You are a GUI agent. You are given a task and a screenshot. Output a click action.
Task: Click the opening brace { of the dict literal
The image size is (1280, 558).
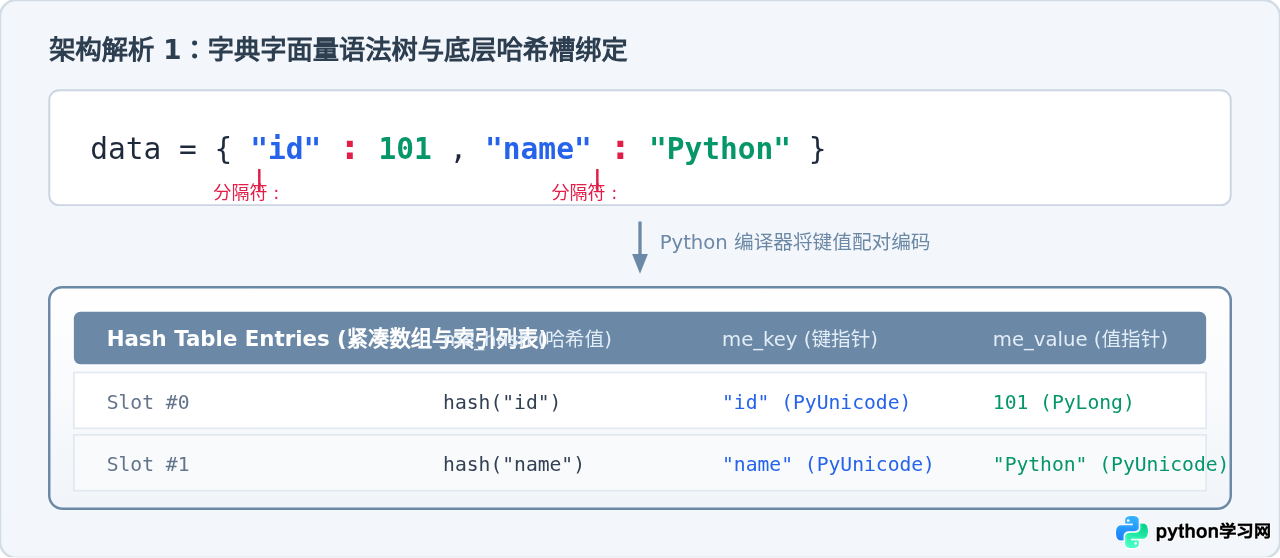223,149
